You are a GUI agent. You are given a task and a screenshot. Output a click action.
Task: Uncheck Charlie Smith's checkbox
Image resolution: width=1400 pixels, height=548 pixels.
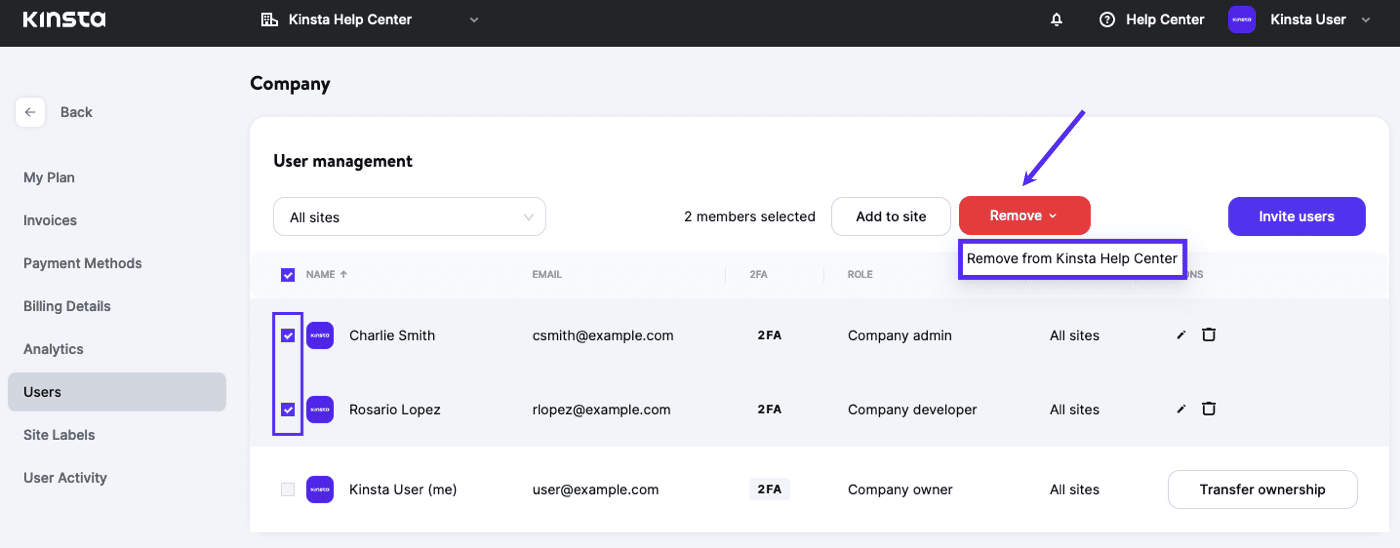pyautogui.click(x=288, y=335)
